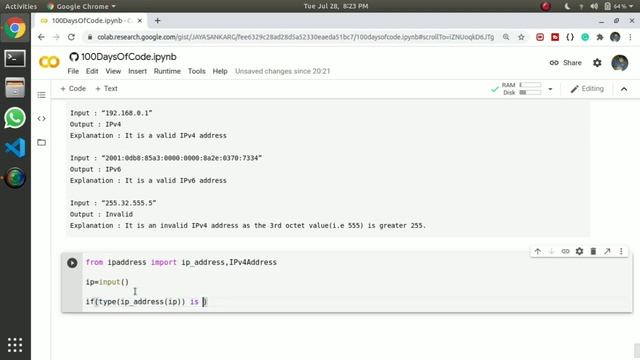Viewport: 640px width, 360px height.
Task: Launch Visual Studio Code from the dock
Action: point(15,148)
